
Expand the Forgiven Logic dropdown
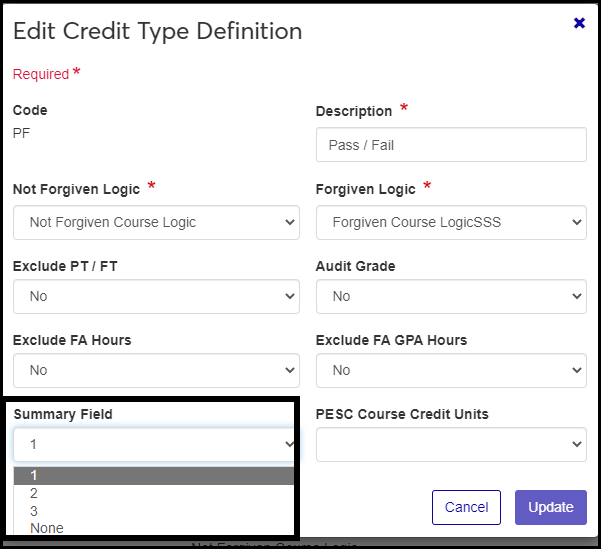coord(450,222)
